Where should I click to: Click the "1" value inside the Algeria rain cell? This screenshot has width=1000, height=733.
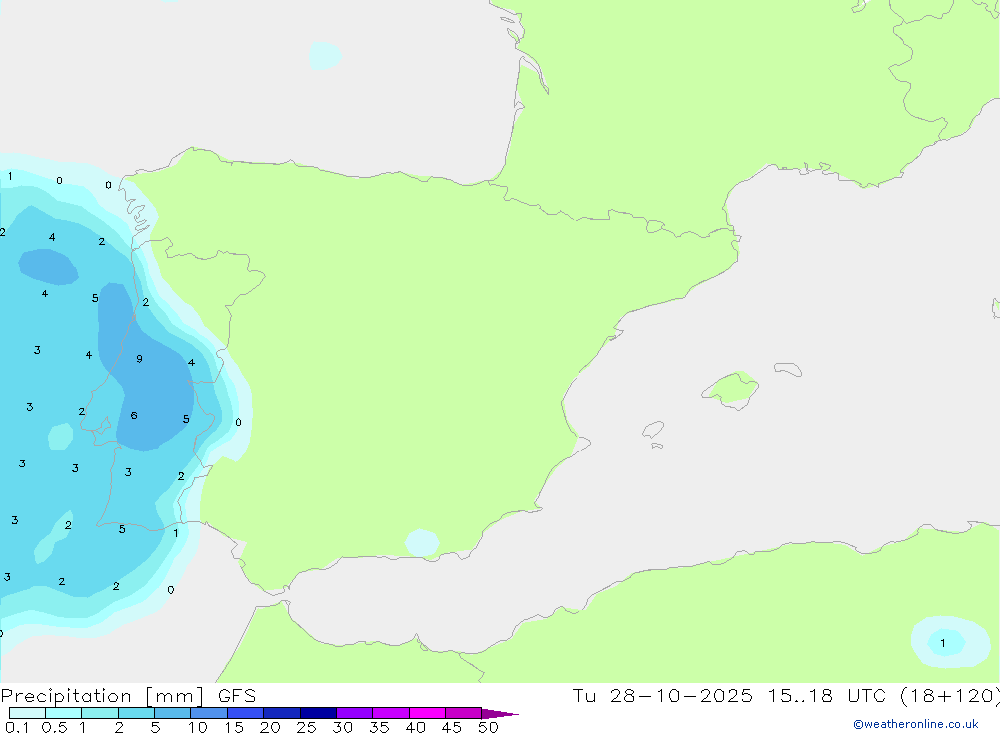click(943, 643)
